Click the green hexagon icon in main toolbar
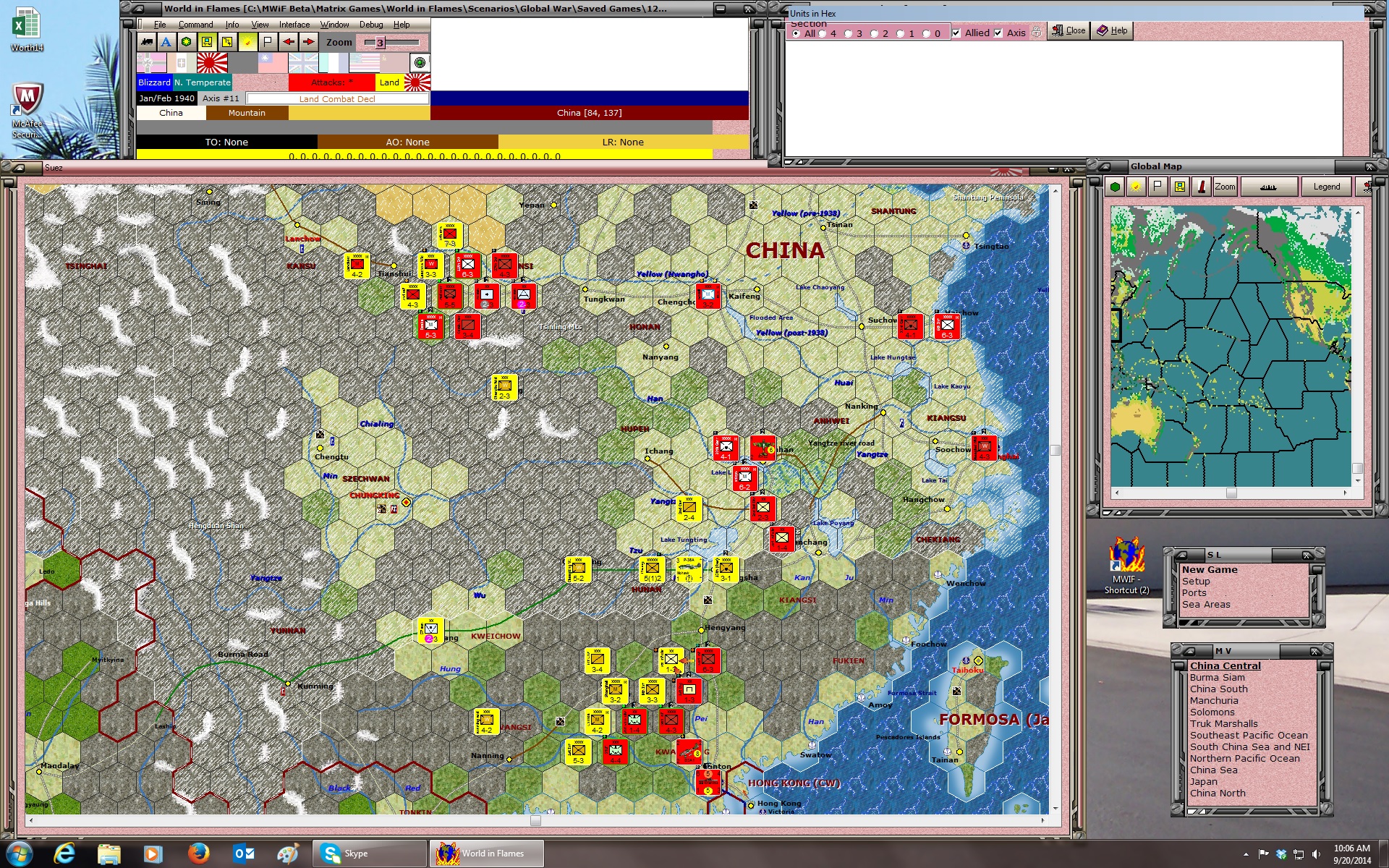This screenshot has height=868, width=1389. (187, 42)
